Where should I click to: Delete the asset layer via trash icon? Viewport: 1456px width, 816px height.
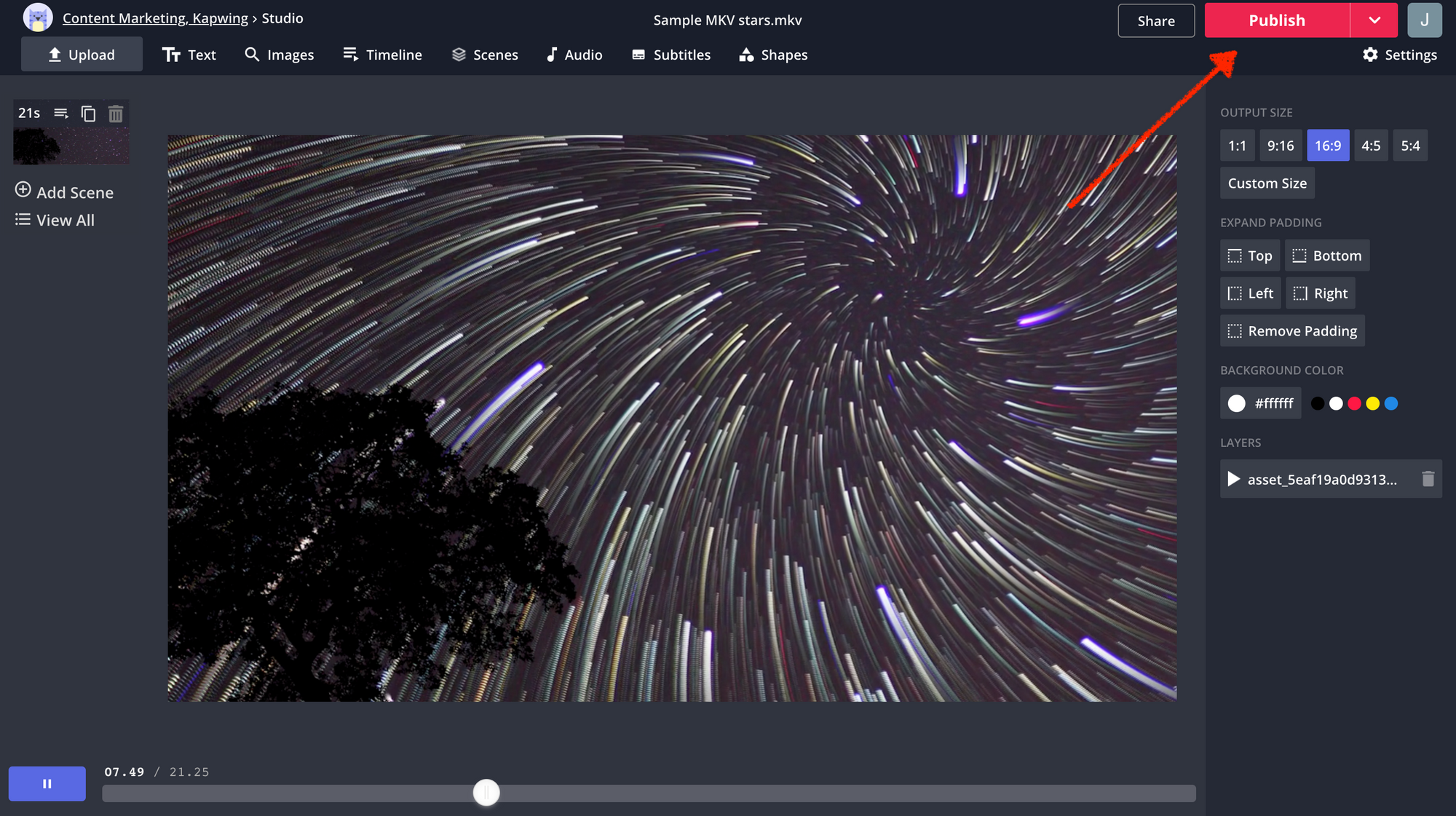point(1428,479)
